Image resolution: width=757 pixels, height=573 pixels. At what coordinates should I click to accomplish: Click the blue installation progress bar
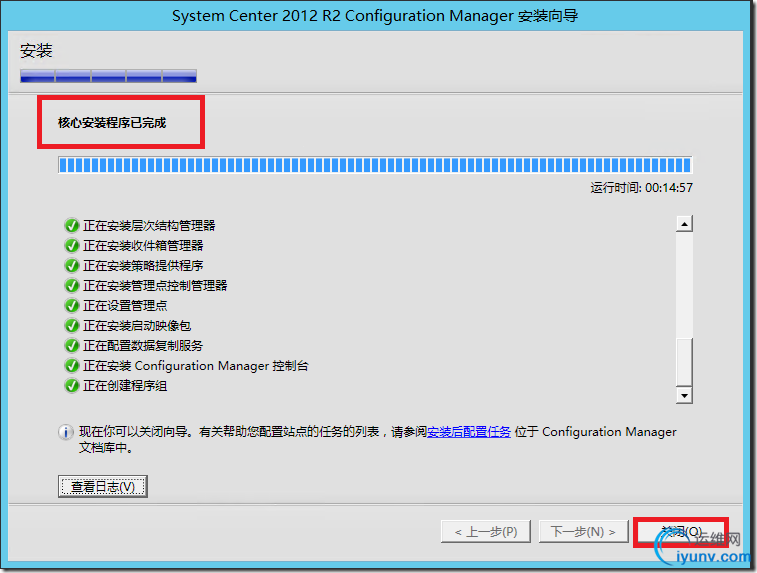375,165
